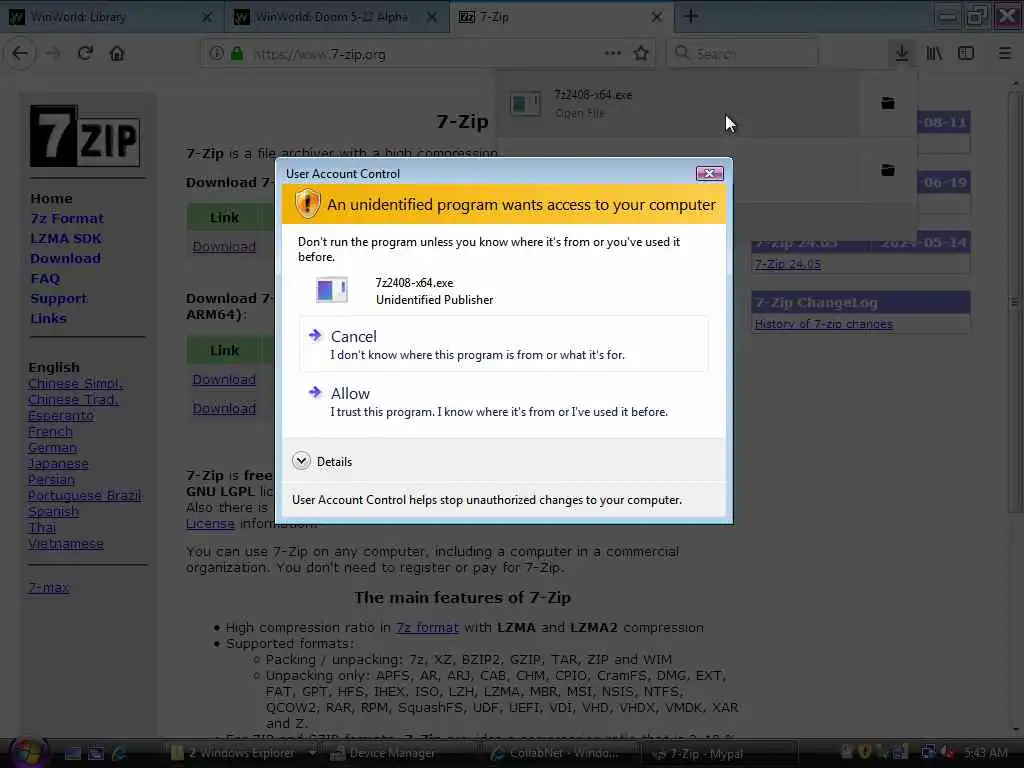Go to the browser Home page

[x=117, y=54]
